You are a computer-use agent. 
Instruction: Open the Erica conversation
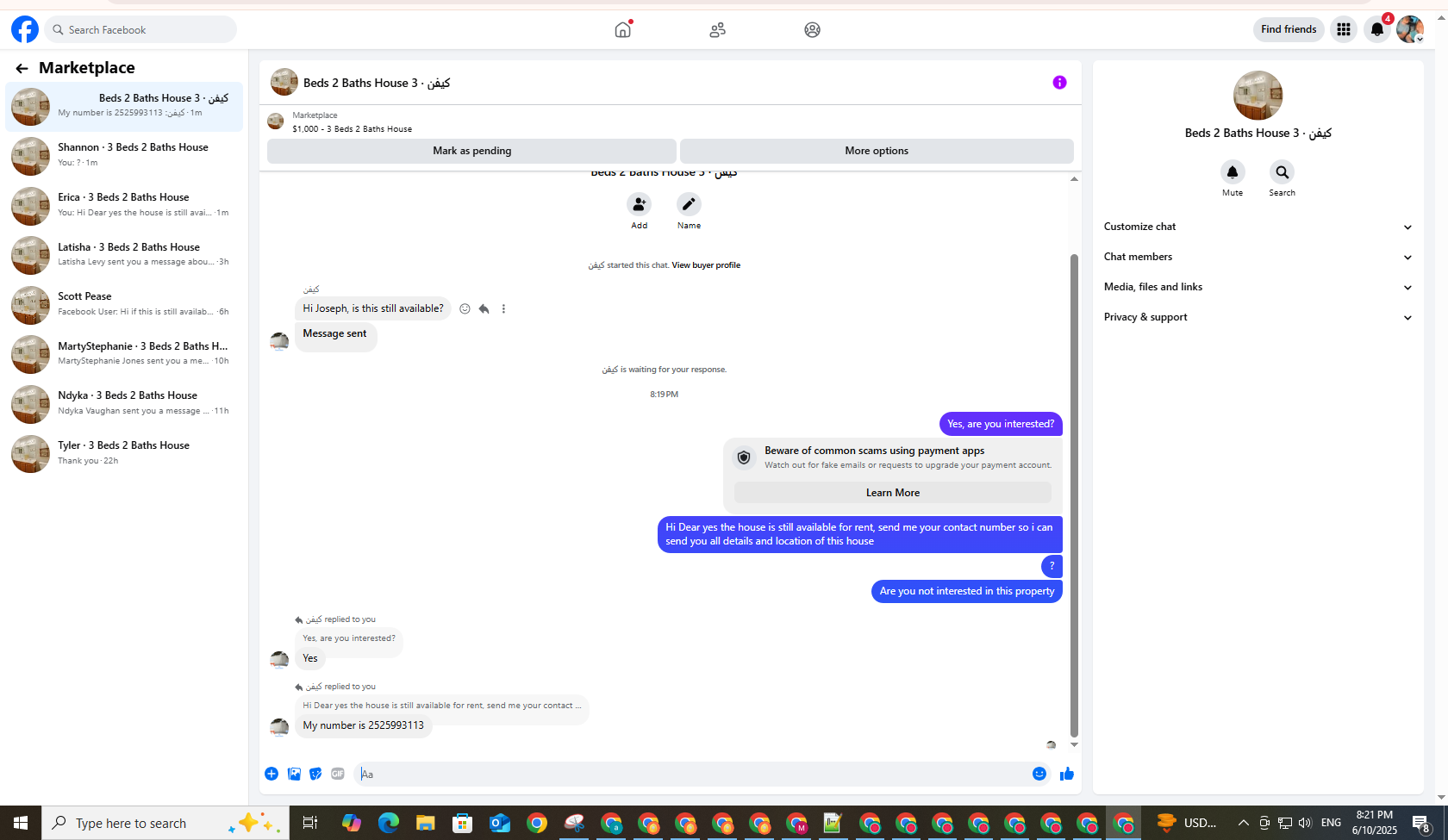(124, 205)
